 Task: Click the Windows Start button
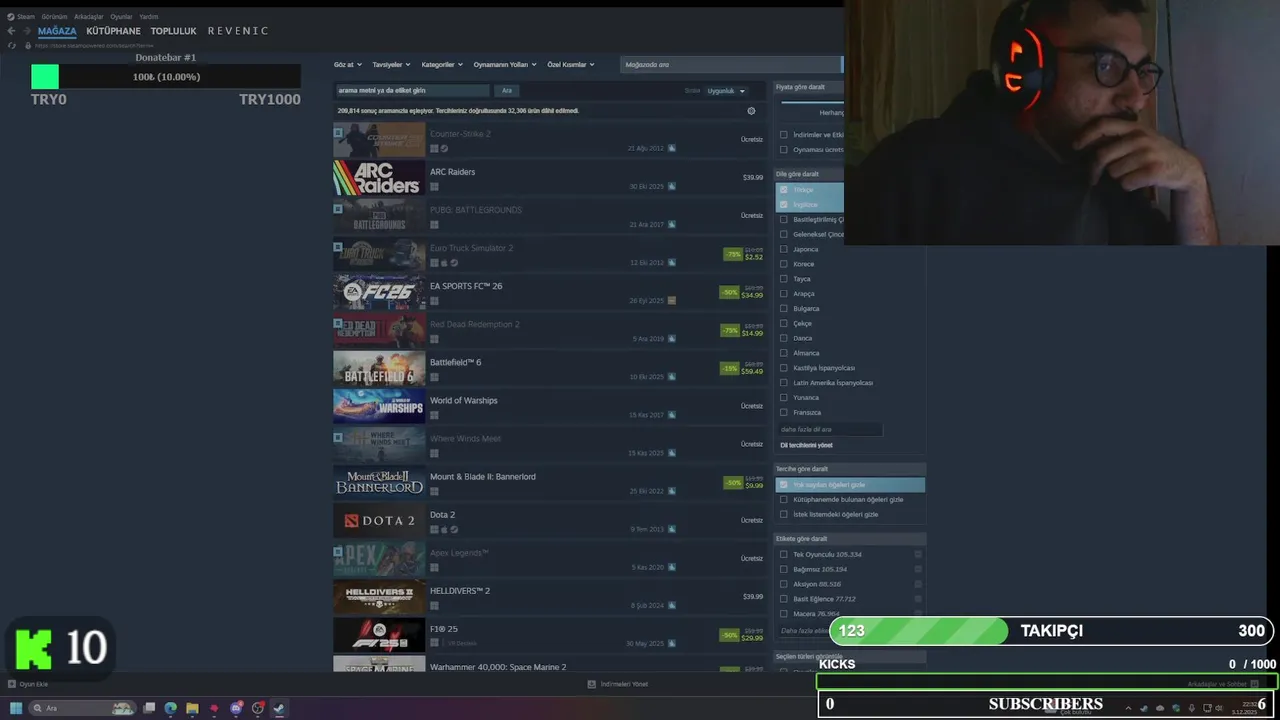pyautogui.click(x=16, y=708)
